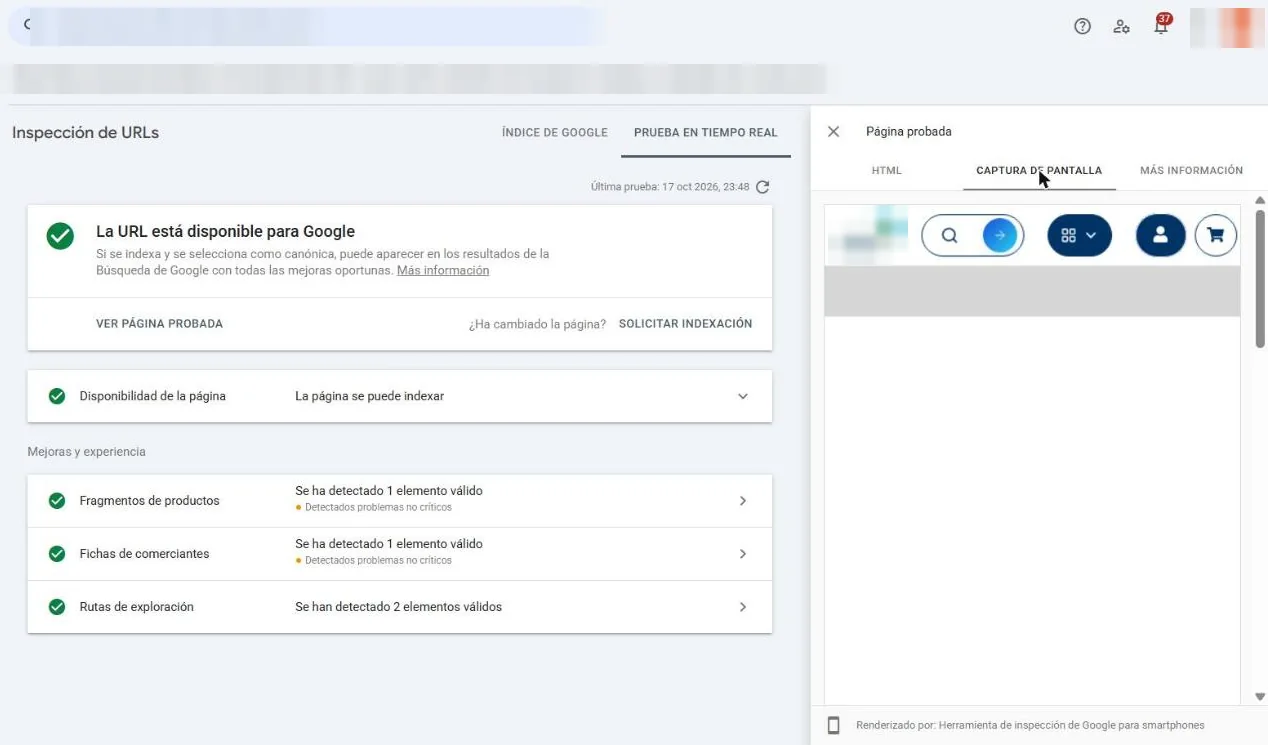Viewport: 1268px width, 745px height.
Task: Click 'La URL está disponible para Google' heading
Action: 225,232
